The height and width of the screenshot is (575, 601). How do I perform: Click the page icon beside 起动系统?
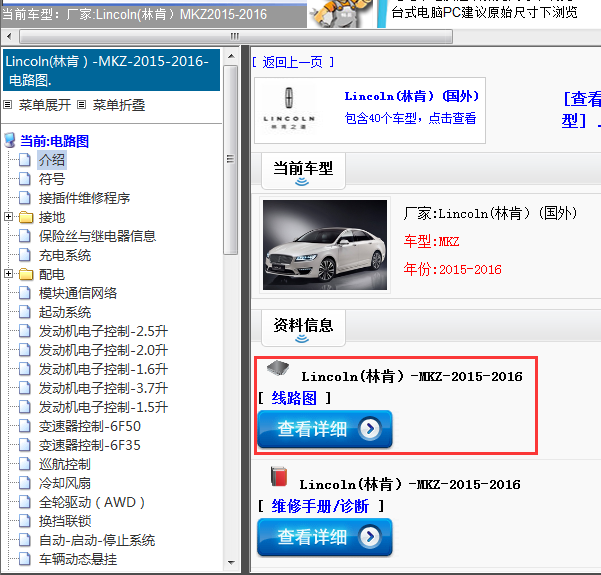(x=25, y=312)
